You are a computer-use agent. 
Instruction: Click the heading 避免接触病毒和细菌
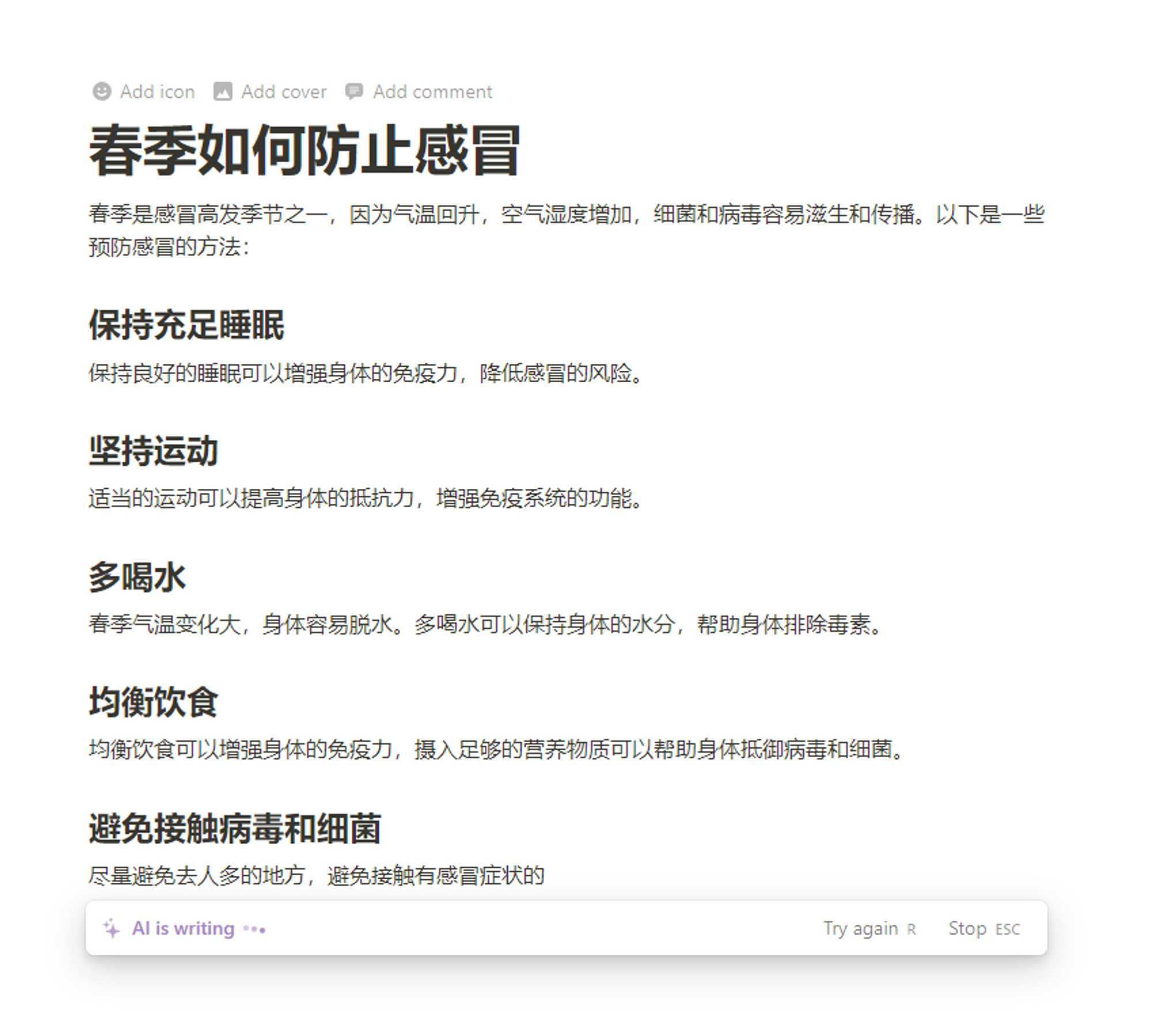[x=235, y=828]
